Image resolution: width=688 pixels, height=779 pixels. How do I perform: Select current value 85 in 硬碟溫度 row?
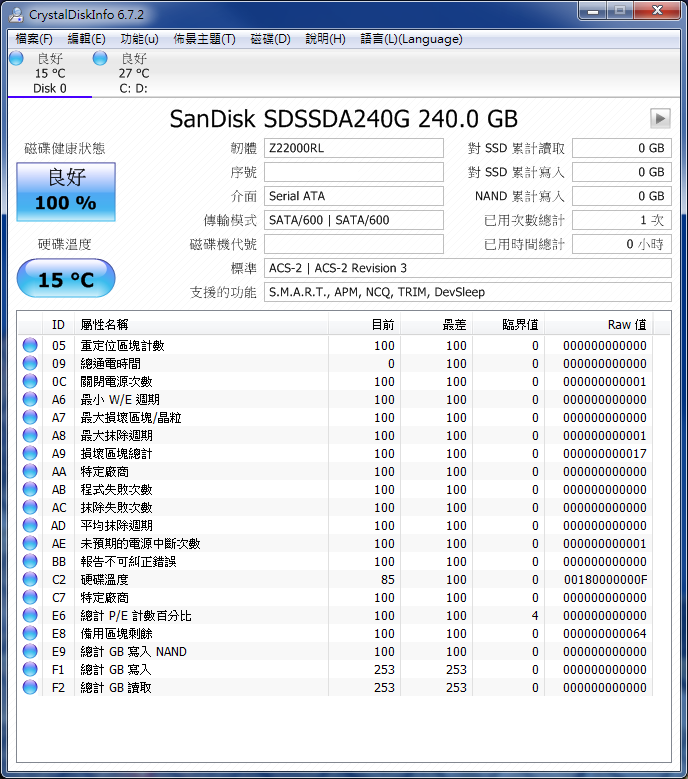pyautogui.click(x=387, y=580)
